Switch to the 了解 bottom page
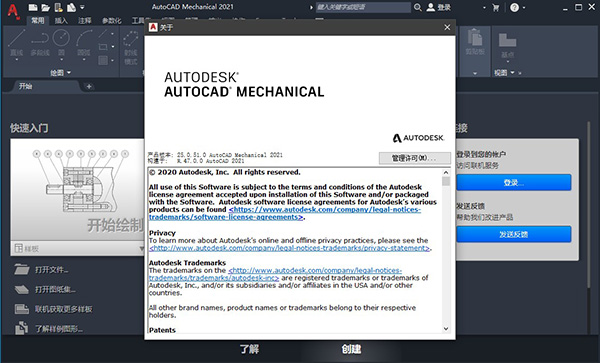The image size is (600, 363). coord(249,349)
